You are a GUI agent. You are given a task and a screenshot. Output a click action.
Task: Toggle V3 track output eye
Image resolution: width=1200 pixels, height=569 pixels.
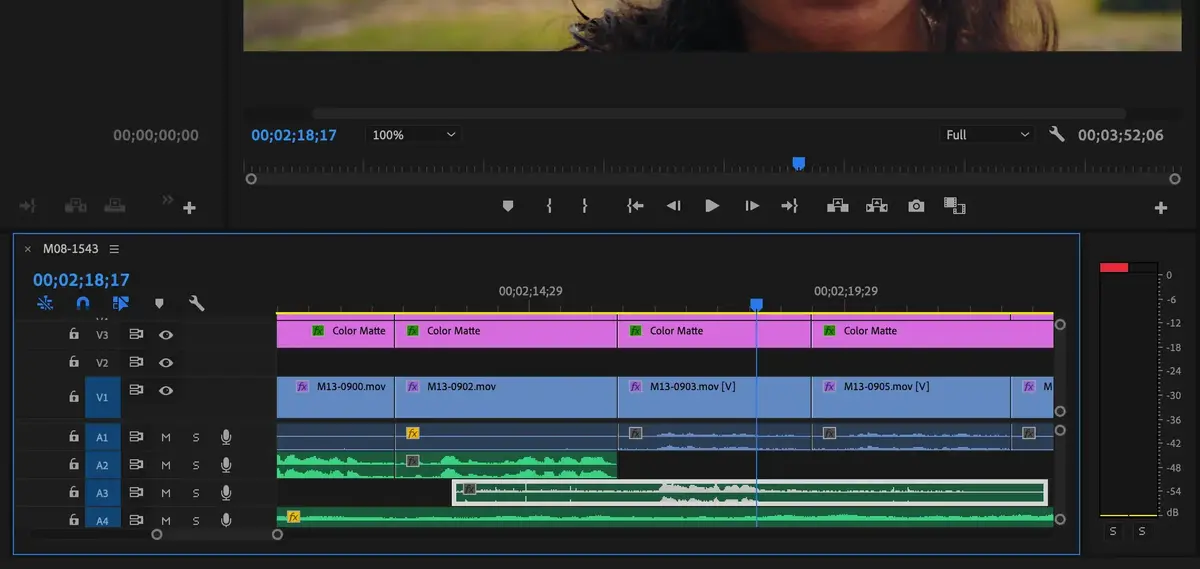pos(166,335)
